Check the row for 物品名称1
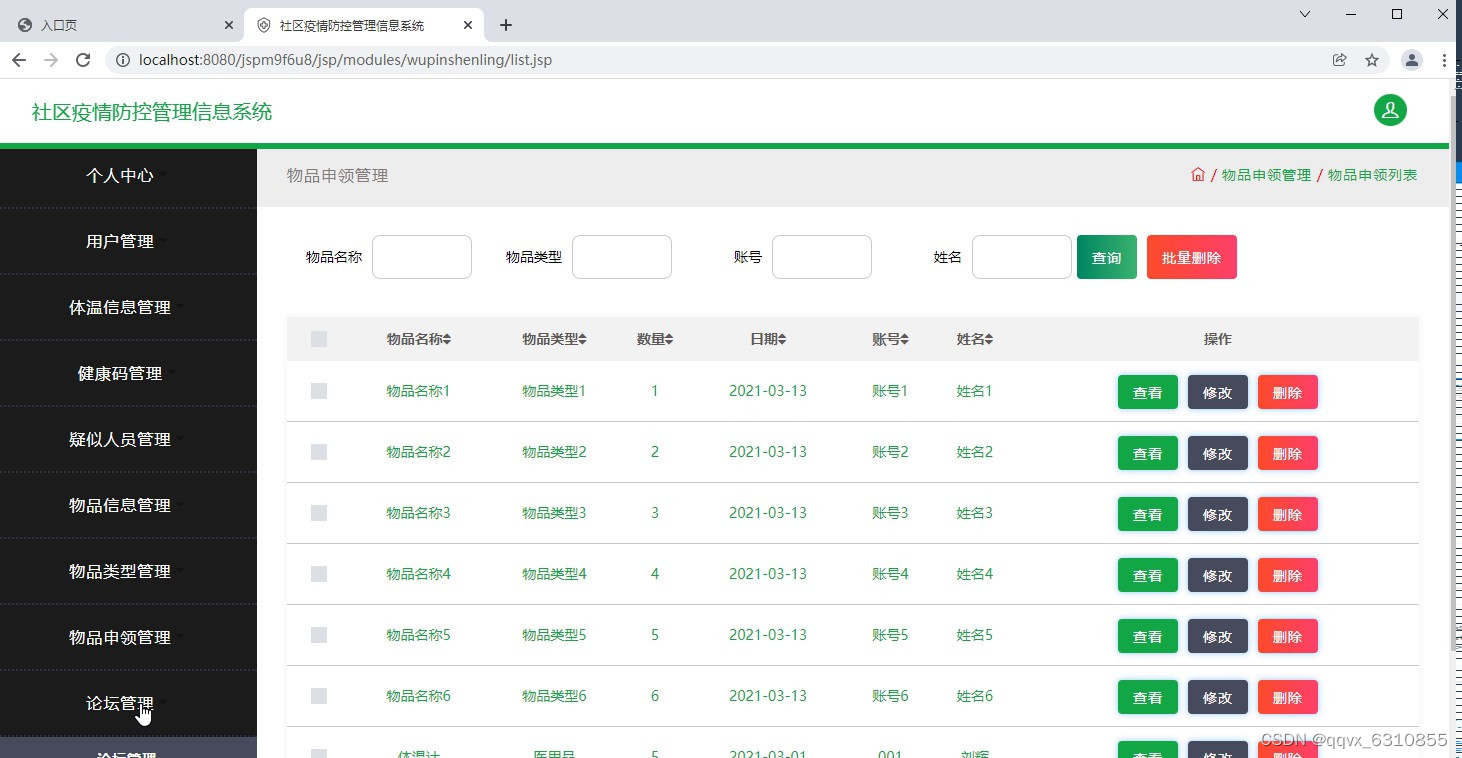 coord(319,391)
